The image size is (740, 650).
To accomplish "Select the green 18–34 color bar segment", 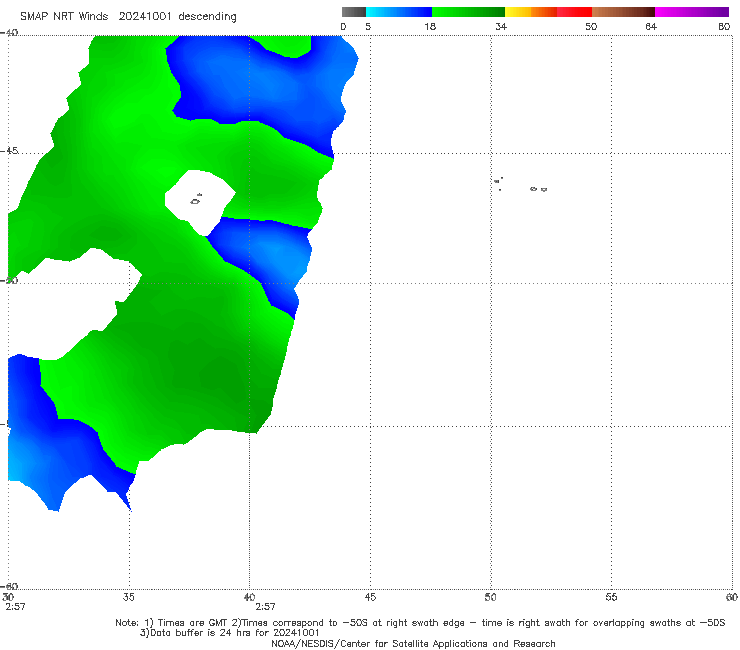I will (x=468, y=12).
